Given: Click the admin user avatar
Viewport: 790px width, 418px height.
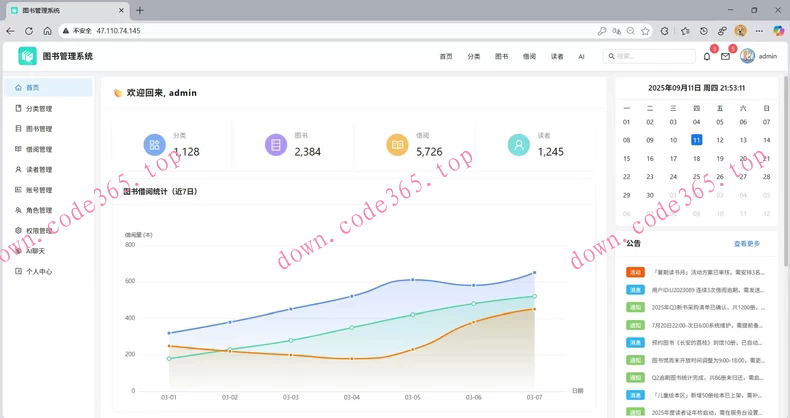Looking at the screenshot, I should click(x=747, y=57).
